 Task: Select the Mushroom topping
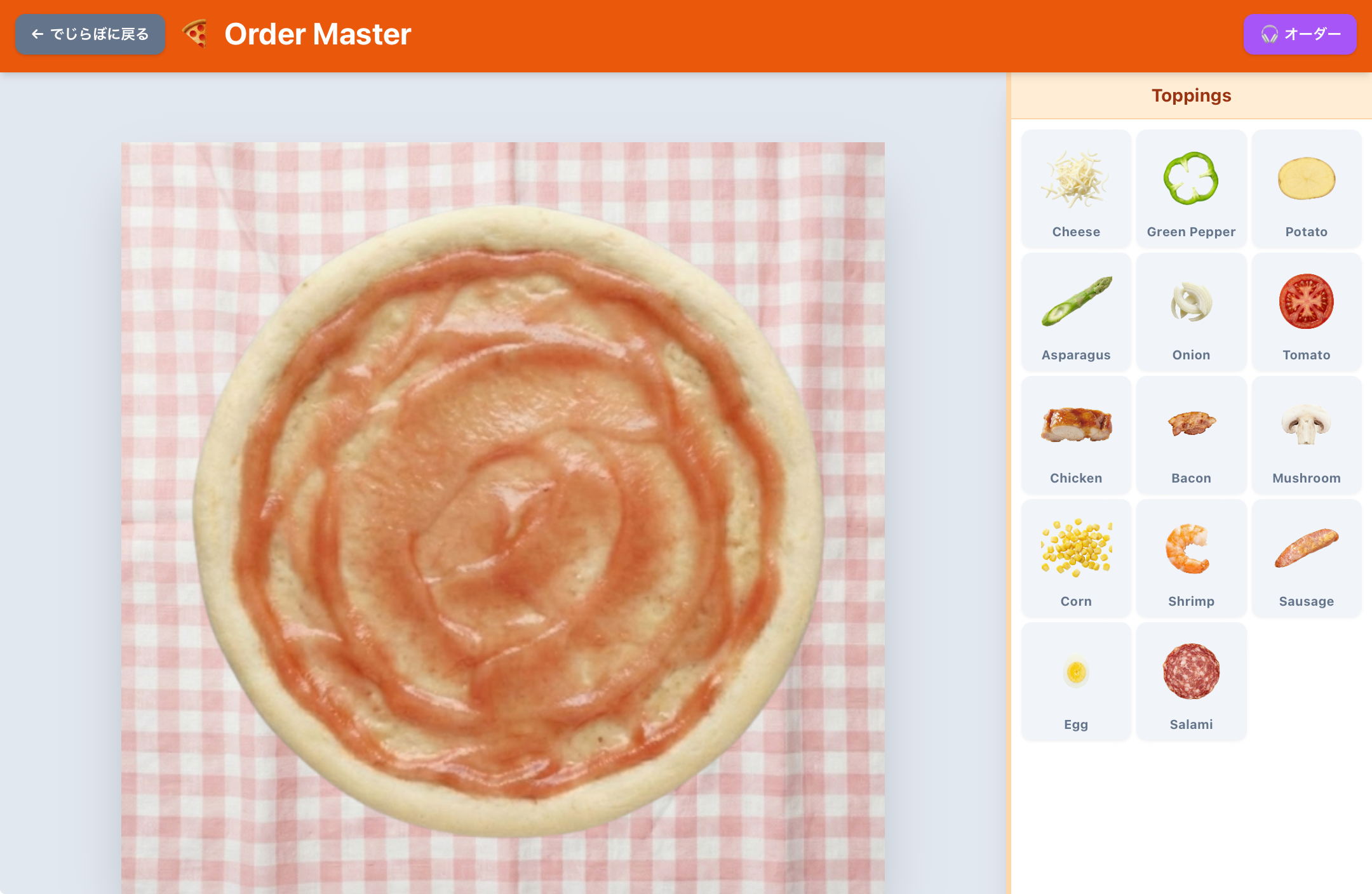pos(1307,435)
